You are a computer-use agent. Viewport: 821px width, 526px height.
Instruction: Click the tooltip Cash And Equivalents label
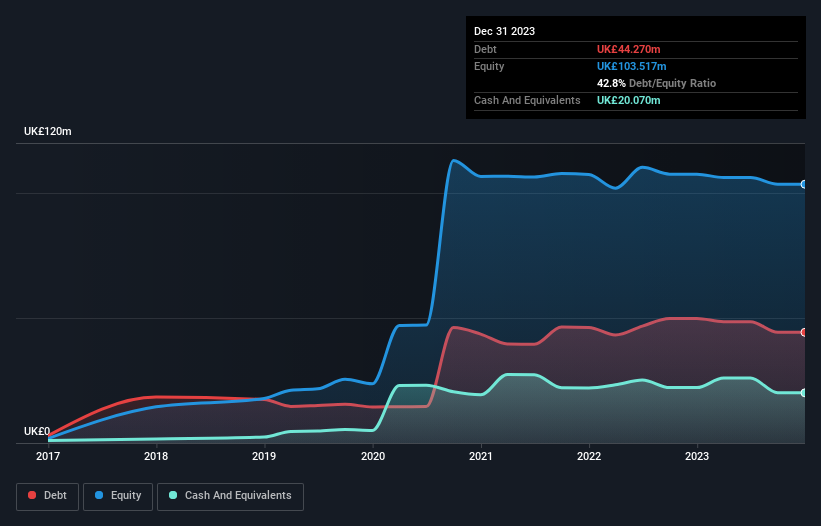pyautogui.click(x=527, y=100)
